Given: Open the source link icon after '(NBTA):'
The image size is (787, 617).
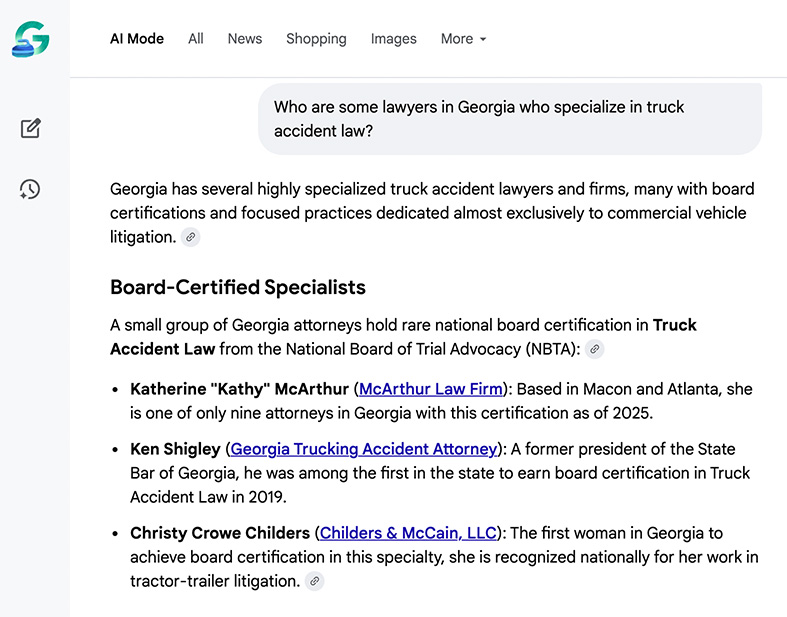Looking at the screenshot, I should (595, 349).
